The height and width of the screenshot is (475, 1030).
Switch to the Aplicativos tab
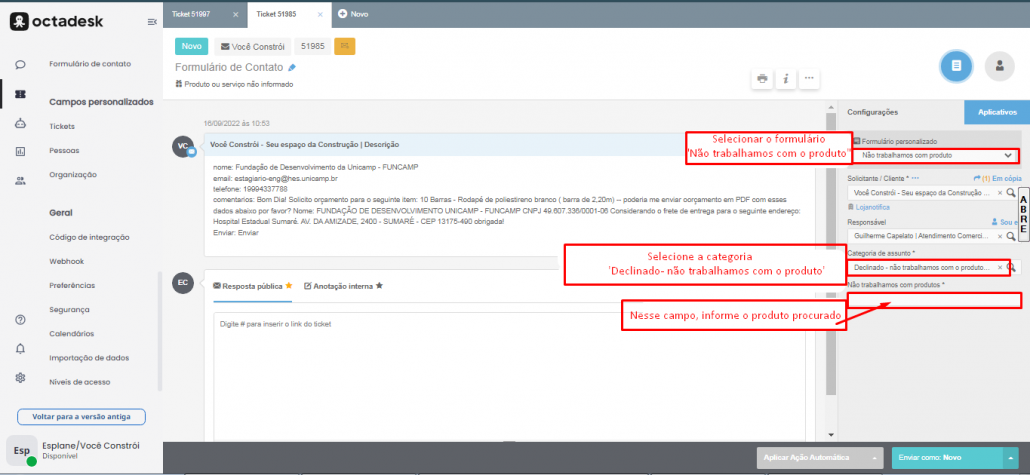tap(996, 112)
